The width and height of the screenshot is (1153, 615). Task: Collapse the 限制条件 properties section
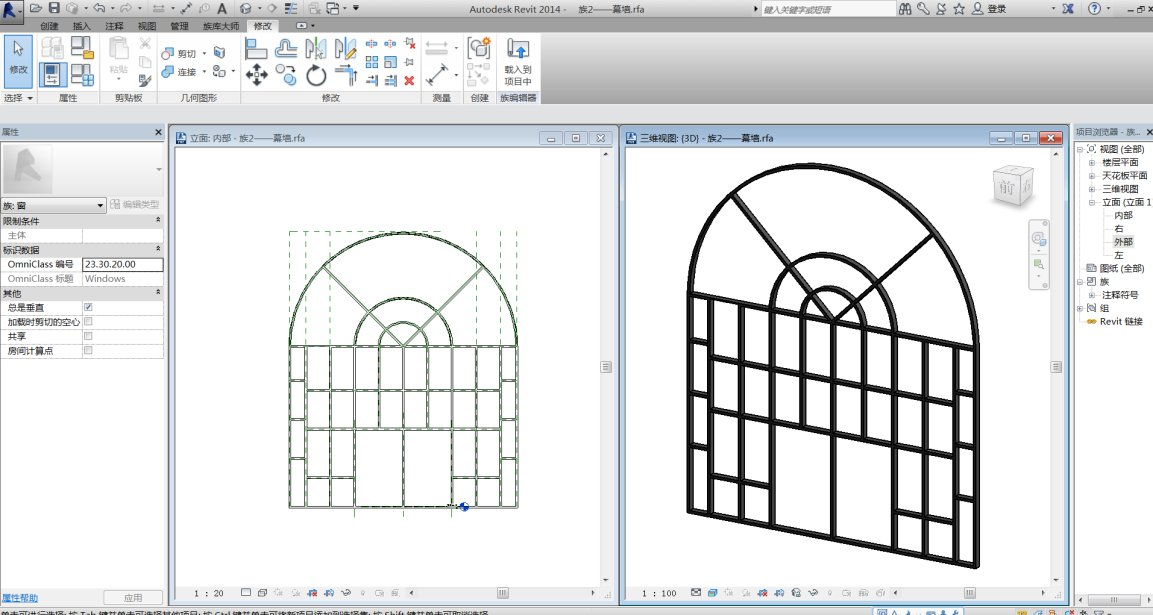tap(157, 221)
